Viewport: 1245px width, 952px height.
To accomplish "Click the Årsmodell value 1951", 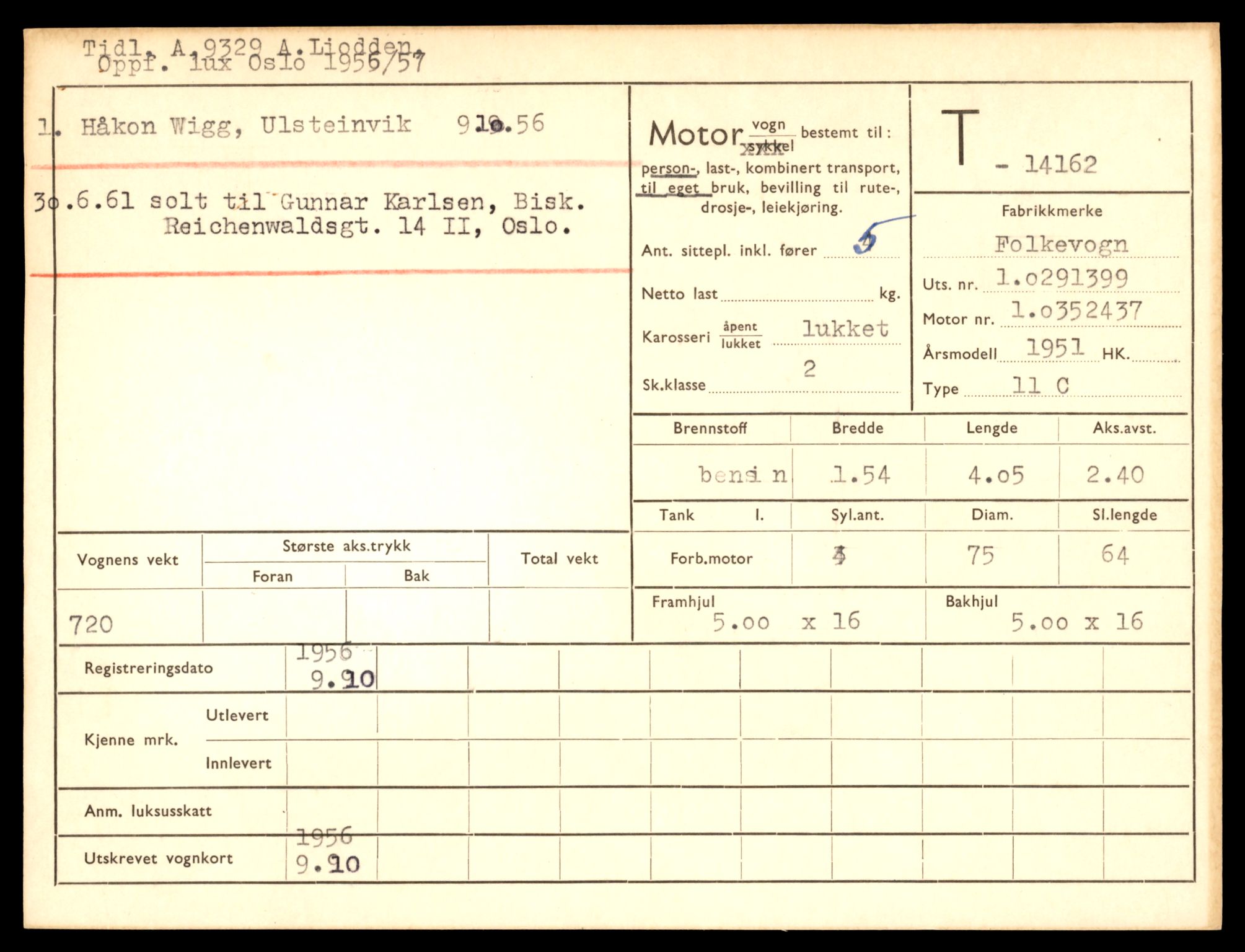I will (x=1055, y=348).
